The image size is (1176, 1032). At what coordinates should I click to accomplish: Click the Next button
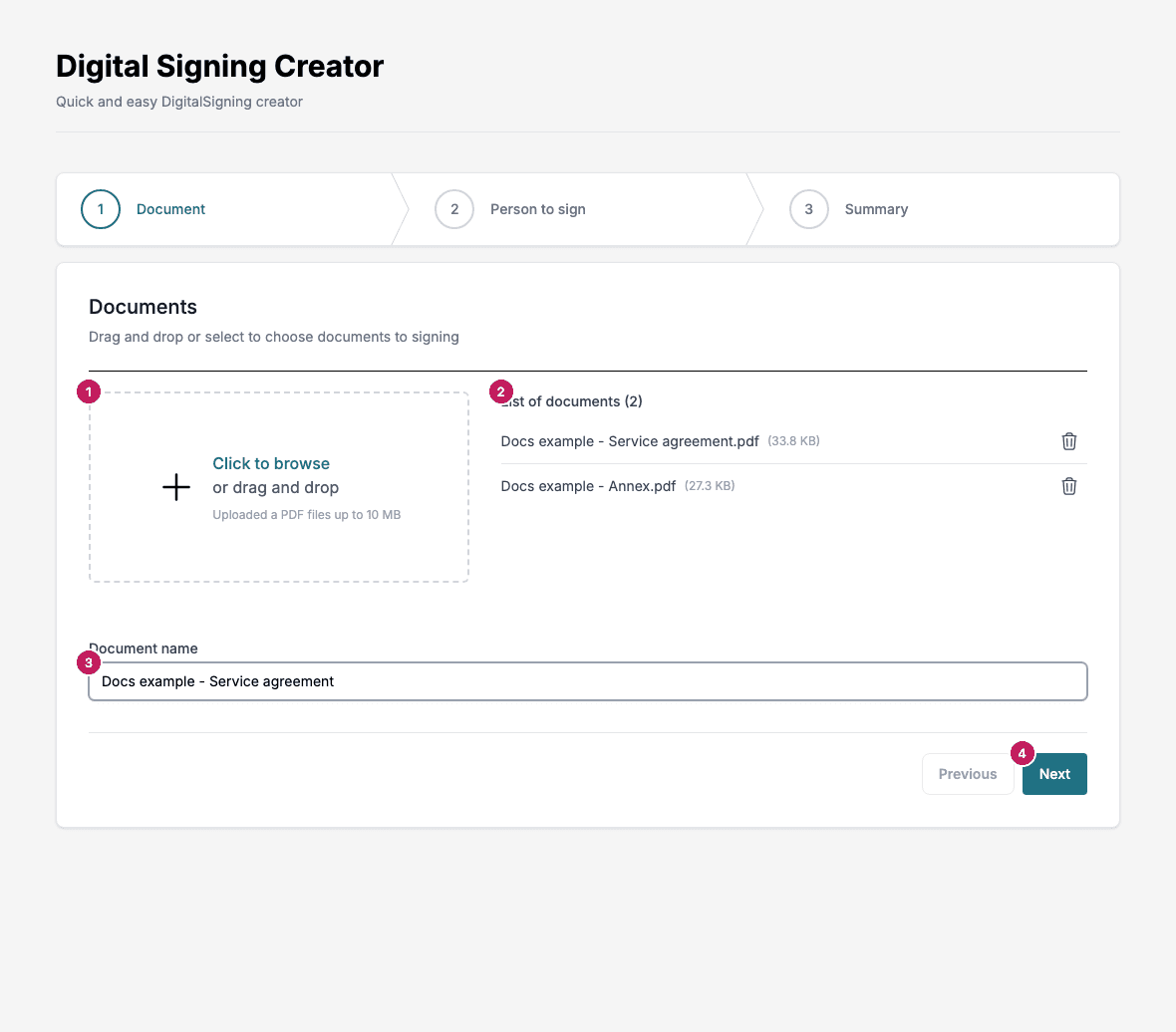pos(1054,774)
